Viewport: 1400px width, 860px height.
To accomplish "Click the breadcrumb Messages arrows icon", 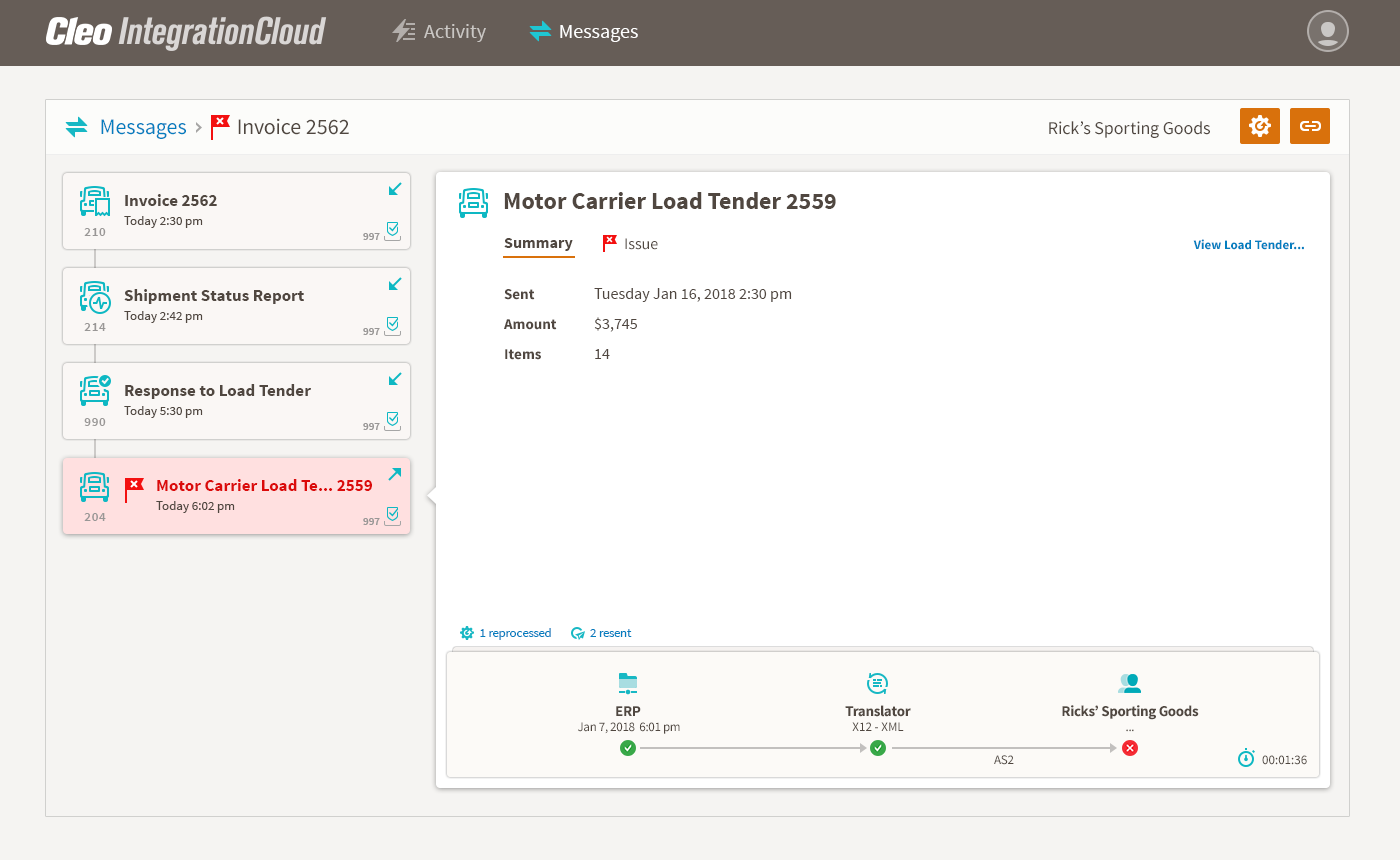I will pyautogui.click(x=77, y=127).
